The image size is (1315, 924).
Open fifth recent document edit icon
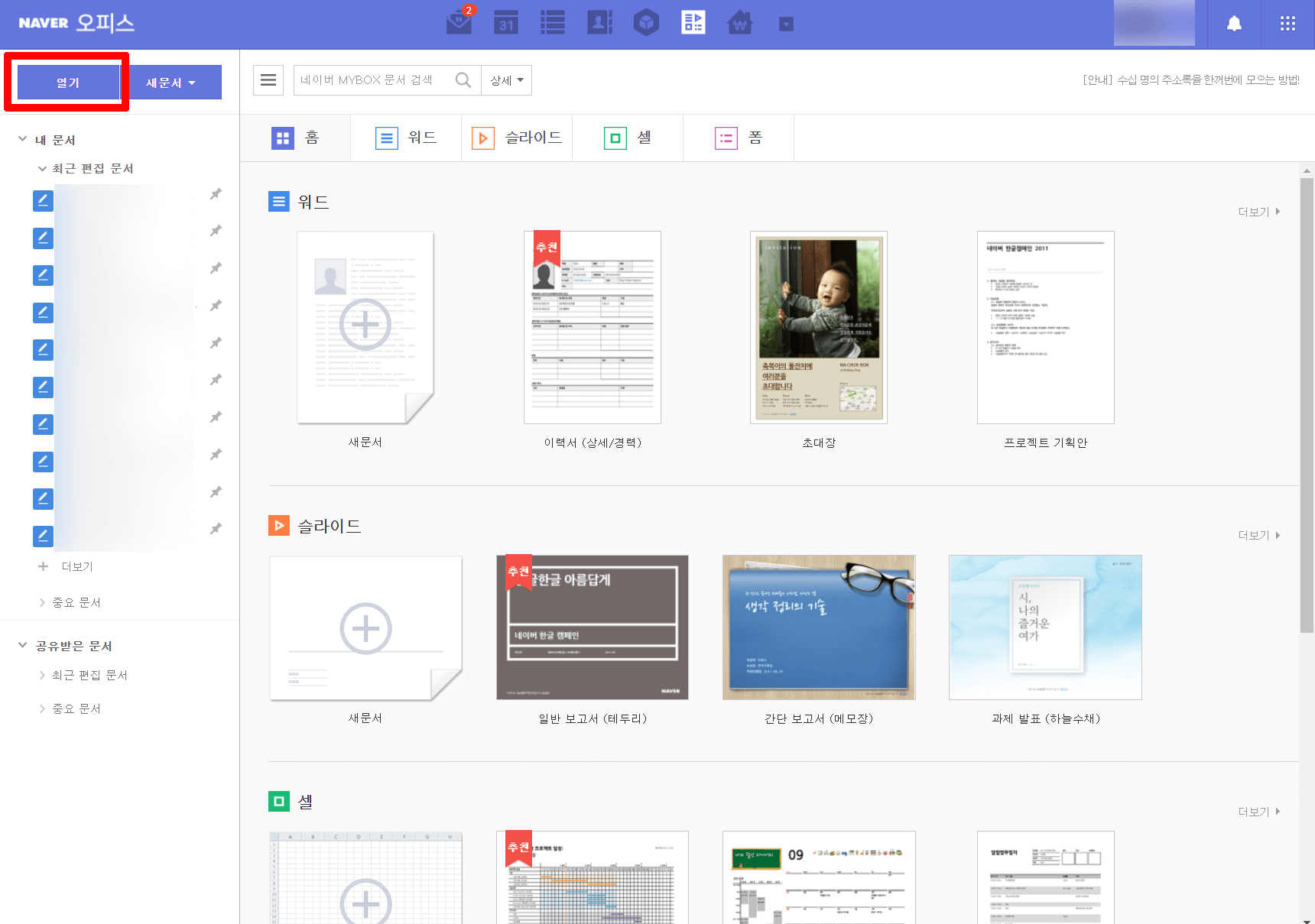tap(43, 350)
